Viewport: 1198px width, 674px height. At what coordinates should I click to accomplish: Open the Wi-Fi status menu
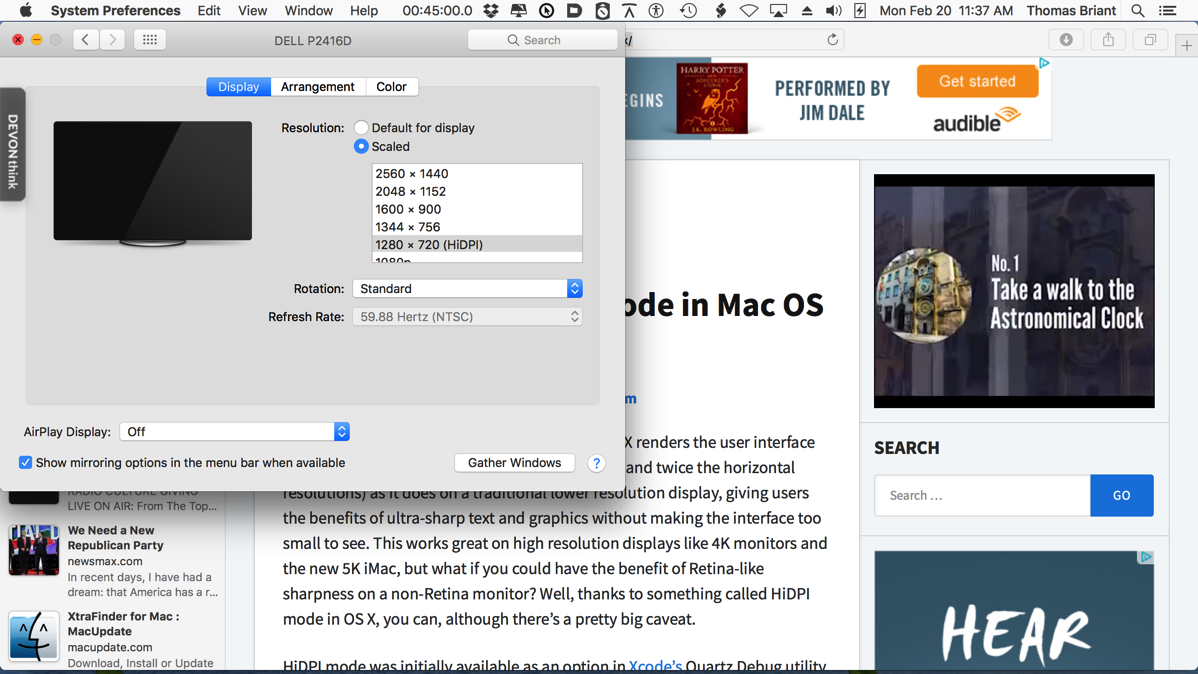pyautogui.click(x=749, y=11)
